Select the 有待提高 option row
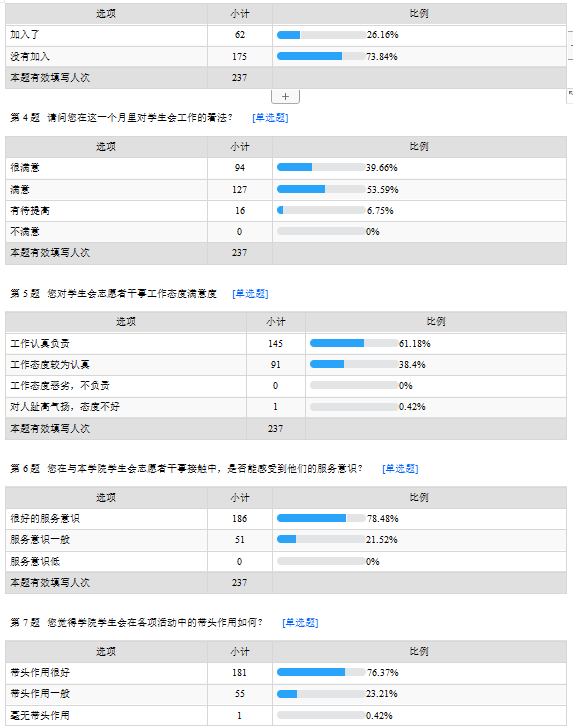This screenshot has width=573, height=728. tap(286, 211)
